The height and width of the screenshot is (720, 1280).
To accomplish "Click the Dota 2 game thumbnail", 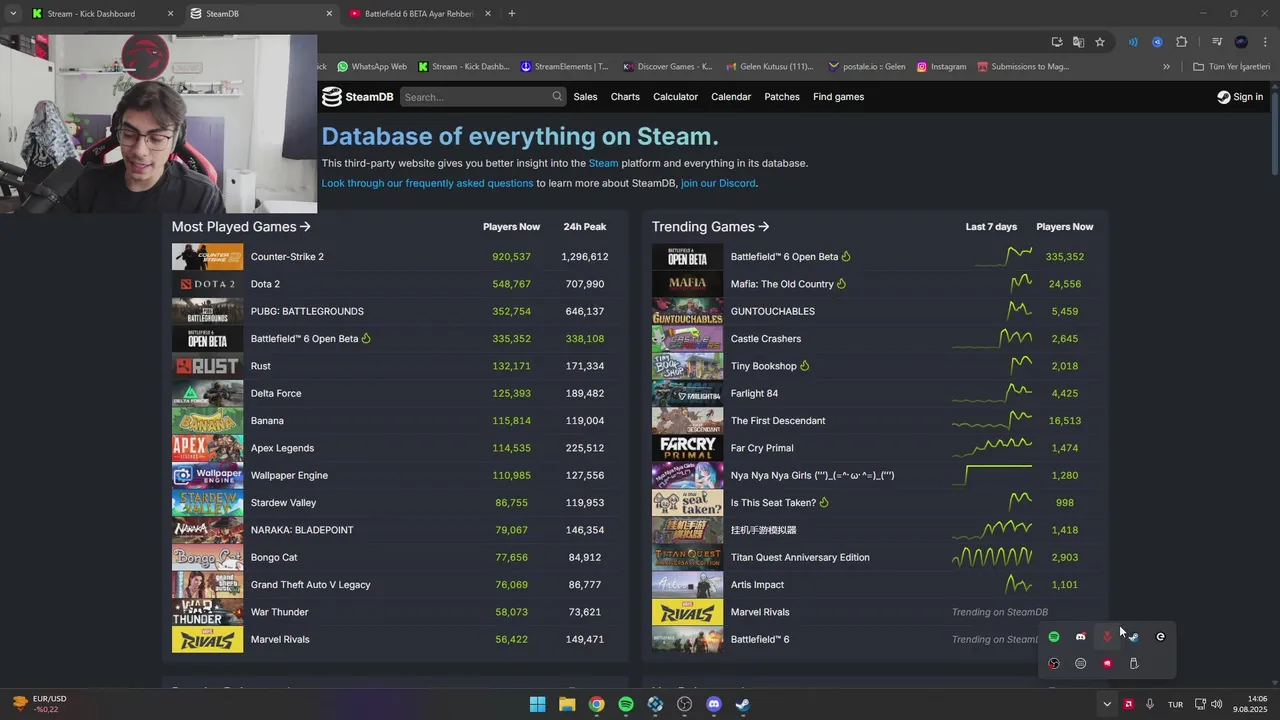I will point(207,284).
